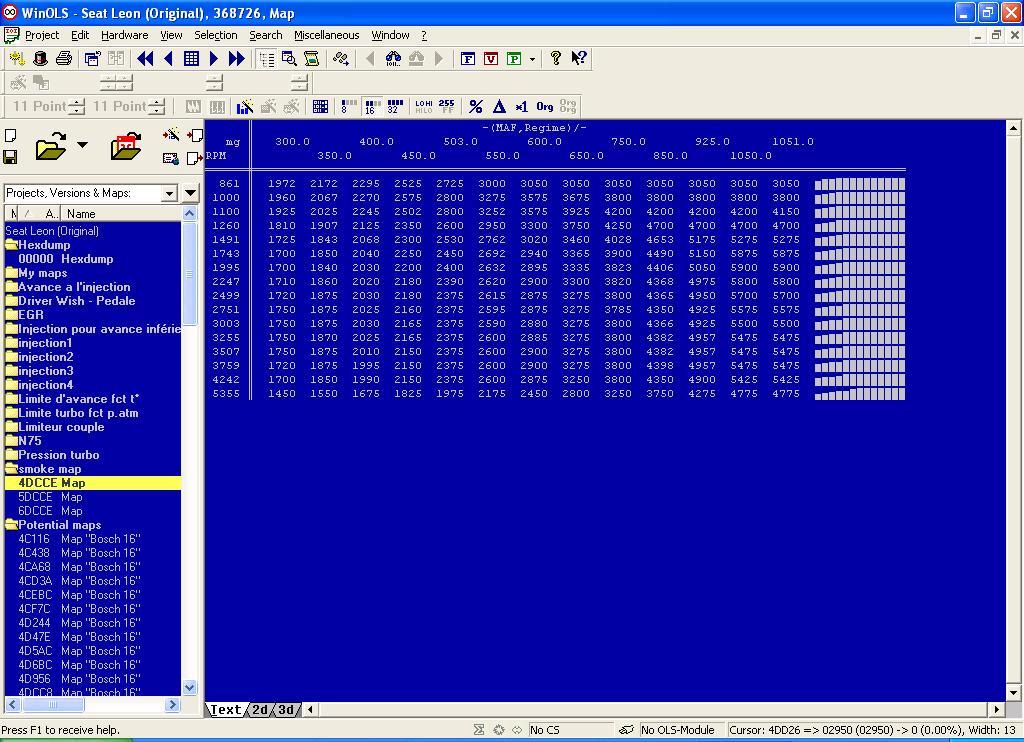Image resolution: width=1024 pixels, height=742 pixels.
Task: Click the floppy disk save icon
Action: click(10, 157)
